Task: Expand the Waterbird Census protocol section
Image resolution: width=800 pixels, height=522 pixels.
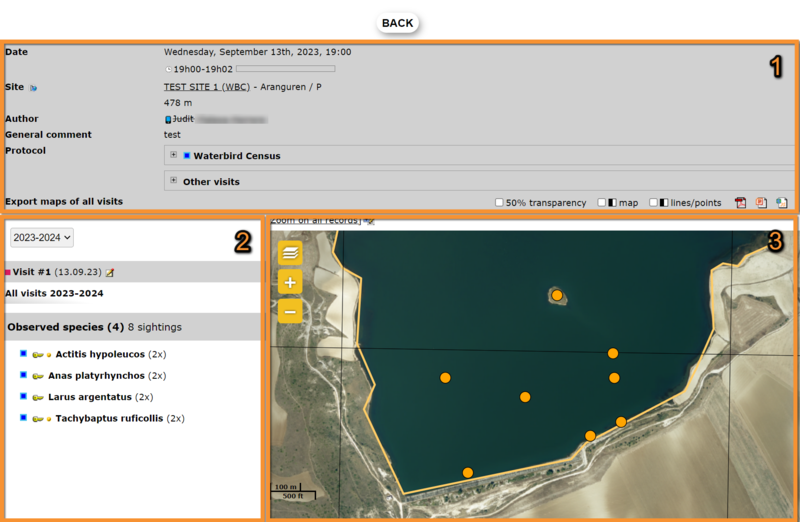Action: point(173,155)
